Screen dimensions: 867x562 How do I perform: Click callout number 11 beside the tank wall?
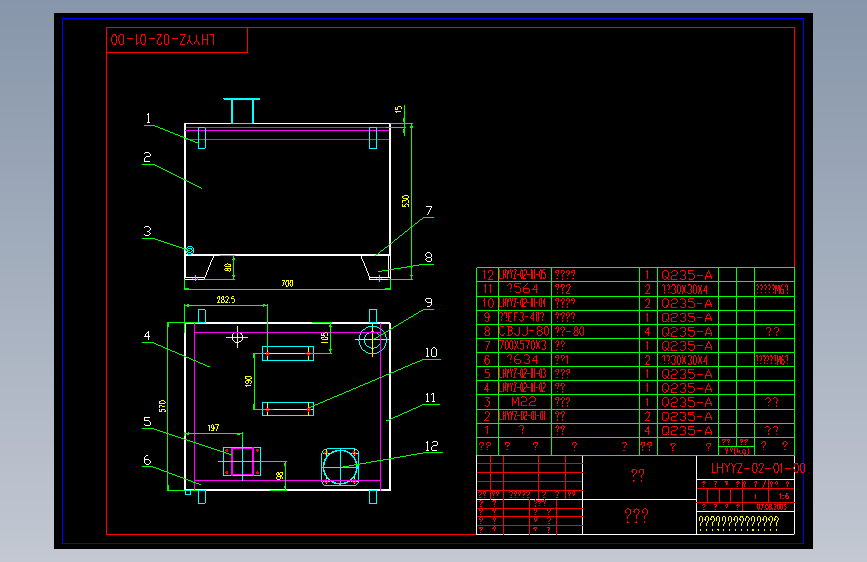coord(430,398)
